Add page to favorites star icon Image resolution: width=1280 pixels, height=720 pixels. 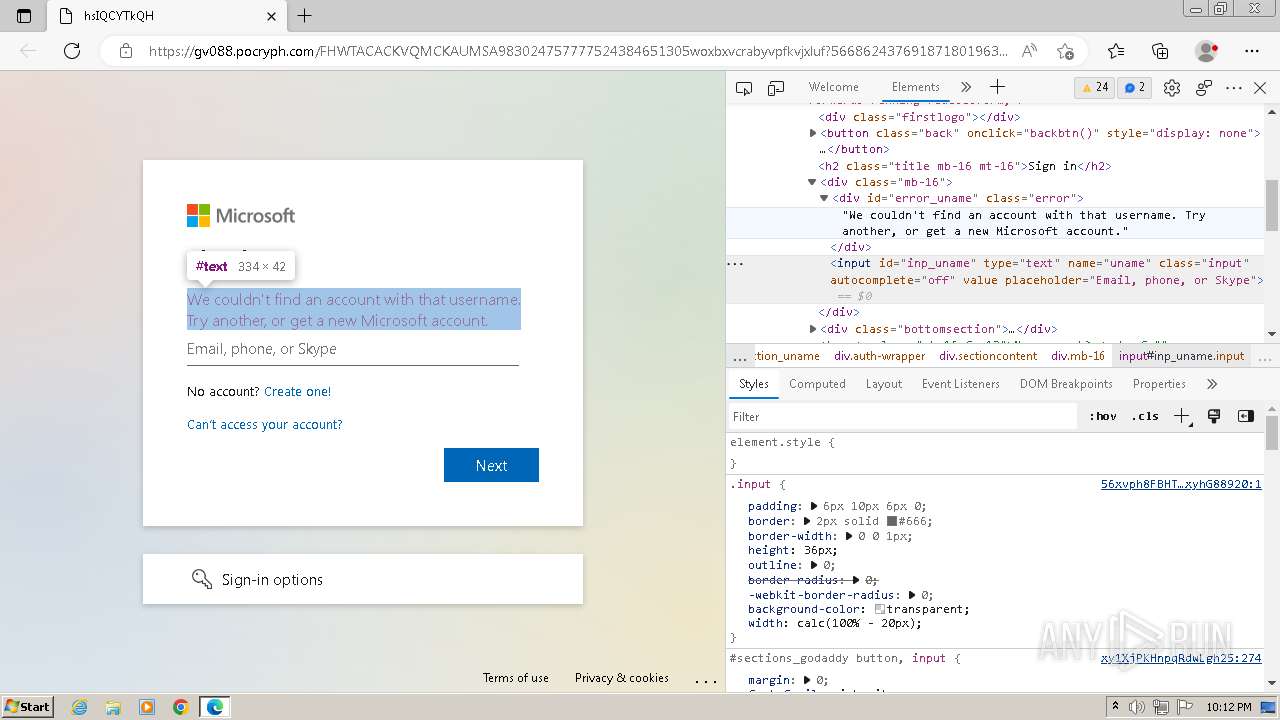pos(1066,51)
